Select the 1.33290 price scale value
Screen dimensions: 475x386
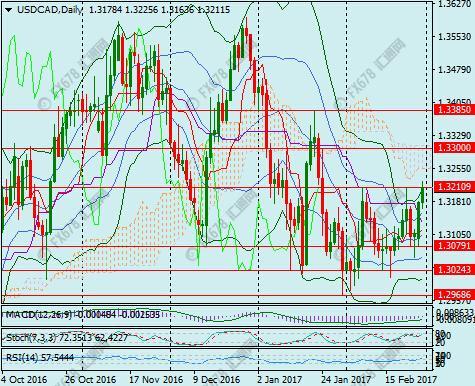tap(455, 136)
